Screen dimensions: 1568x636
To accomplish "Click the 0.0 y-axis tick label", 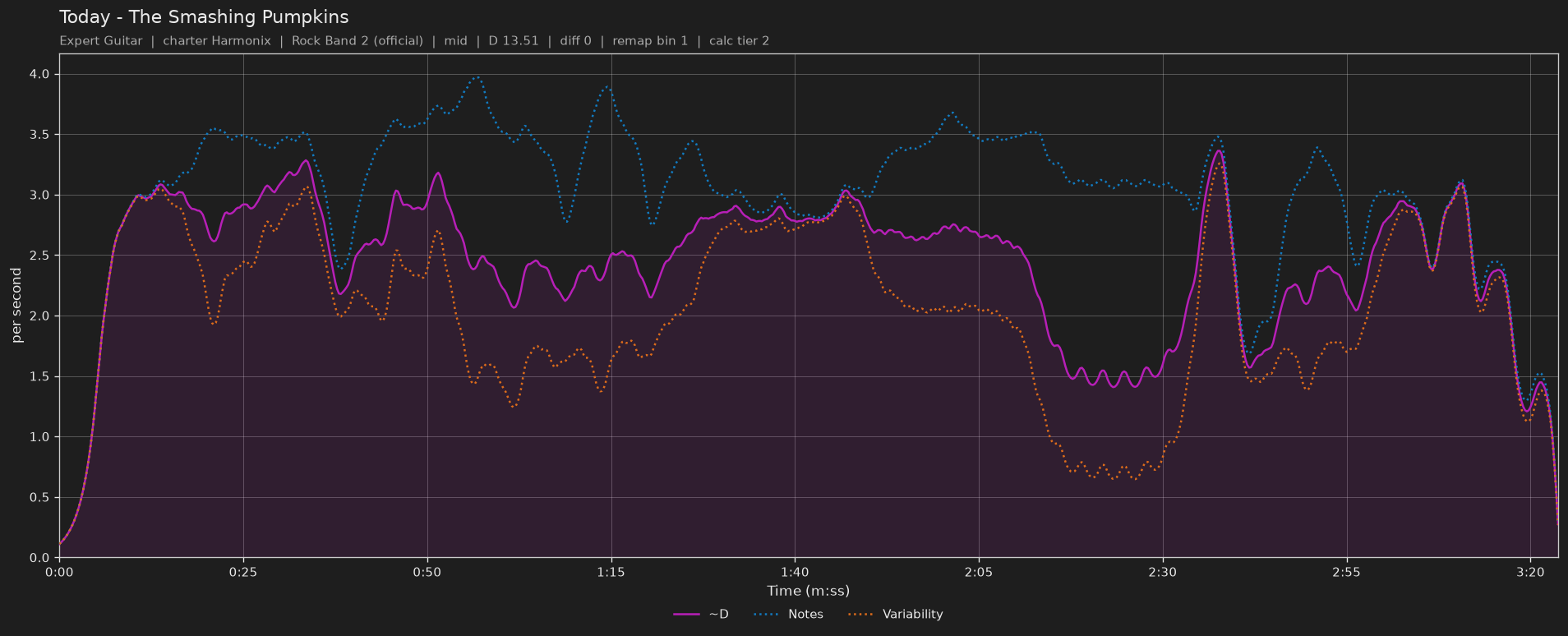I will (x=40, y=558).
